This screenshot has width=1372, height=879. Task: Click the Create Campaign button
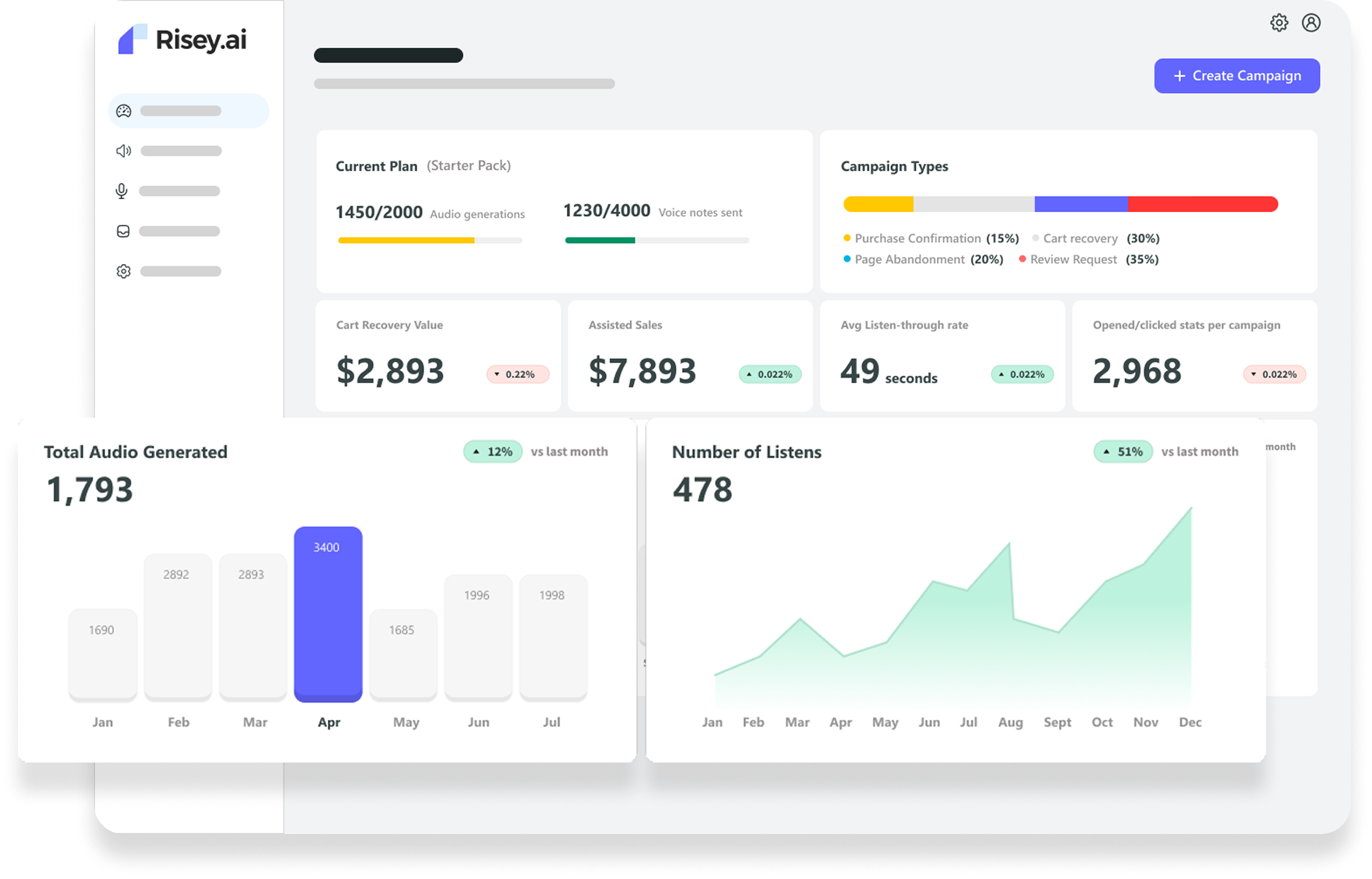click(x=1237, y=75)
